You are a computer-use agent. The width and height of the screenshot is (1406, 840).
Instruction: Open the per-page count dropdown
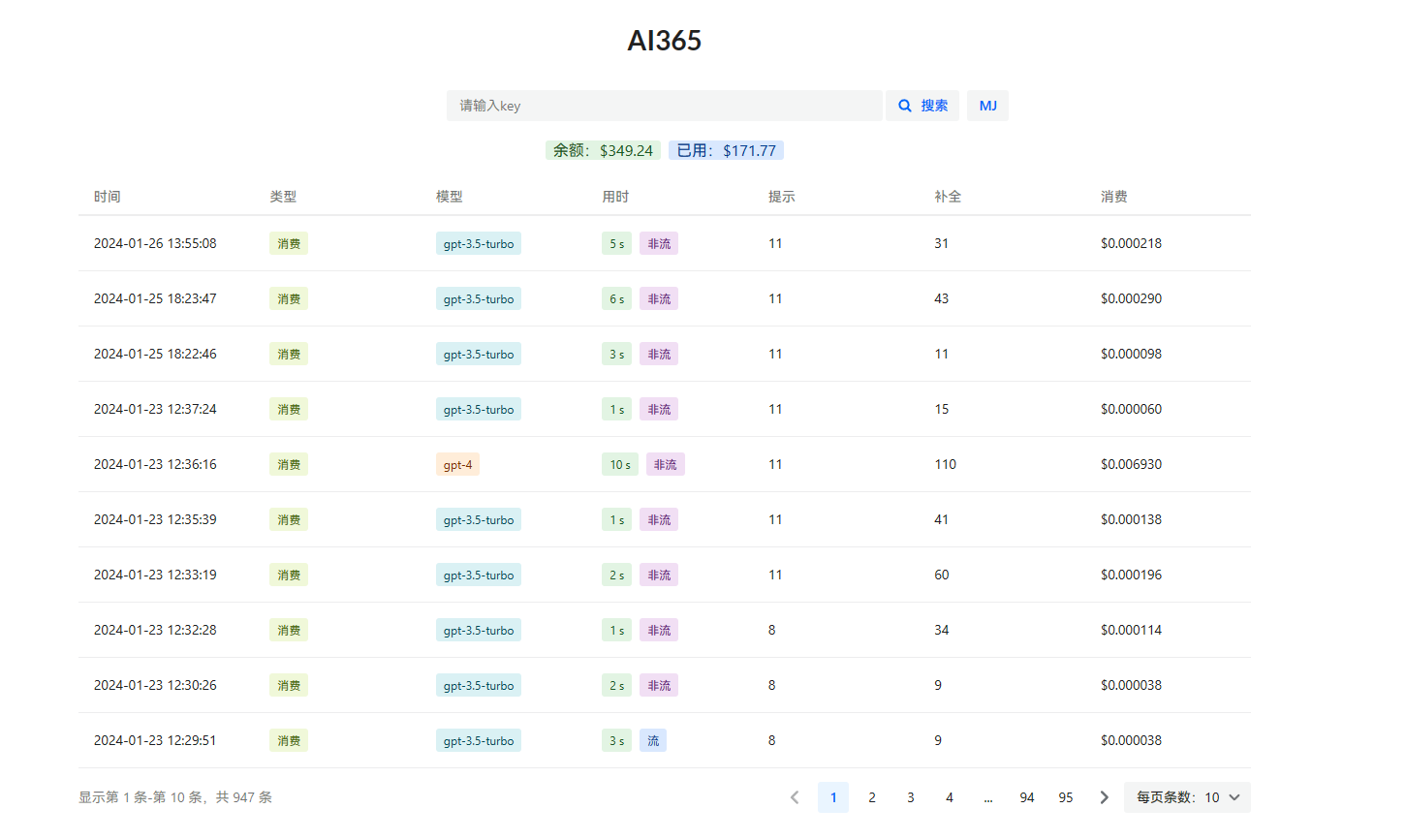(1187, 797)
